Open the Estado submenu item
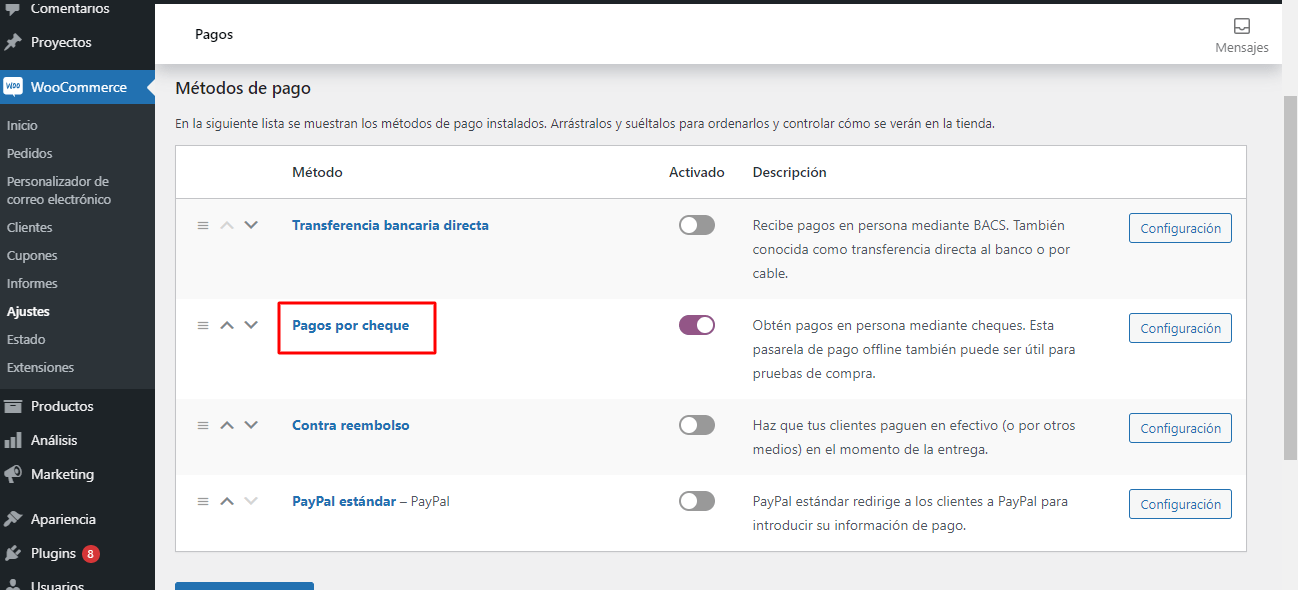This screenshot has width=1298, height=590. click(26, 339)
